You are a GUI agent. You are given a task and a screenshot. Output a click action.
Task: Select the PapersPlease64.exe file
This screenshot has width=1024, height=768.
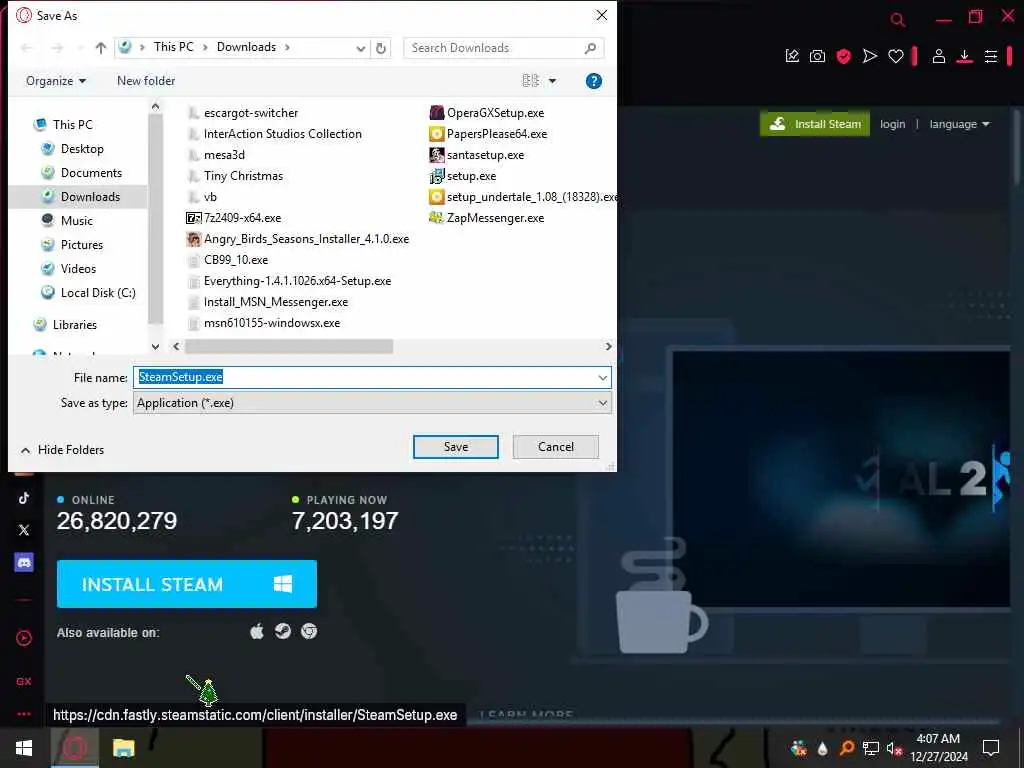[488, 134]
